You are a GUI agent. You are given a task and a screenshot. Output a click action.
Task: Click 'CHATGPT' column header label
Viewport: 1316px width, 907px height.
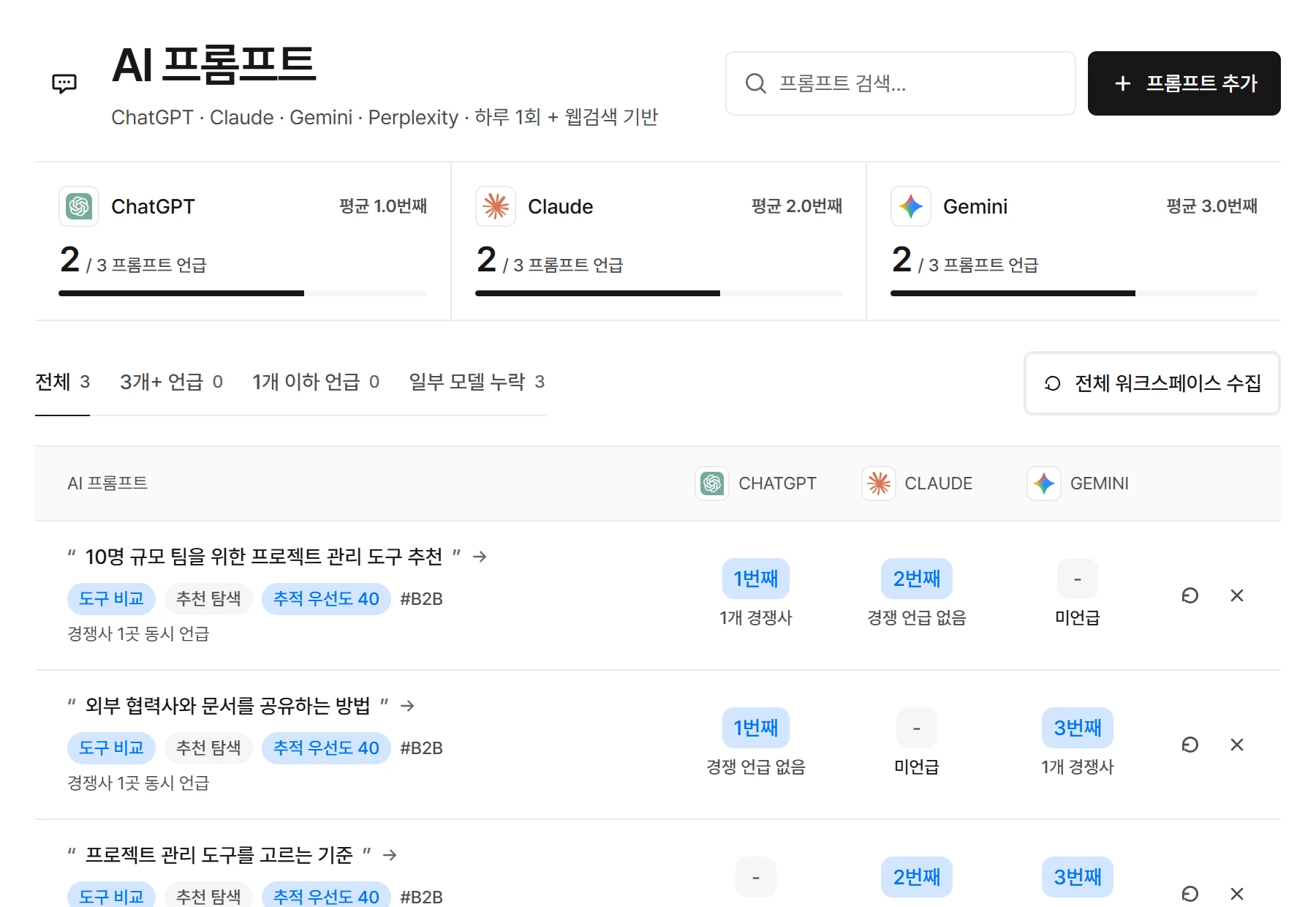coord(777,483)
